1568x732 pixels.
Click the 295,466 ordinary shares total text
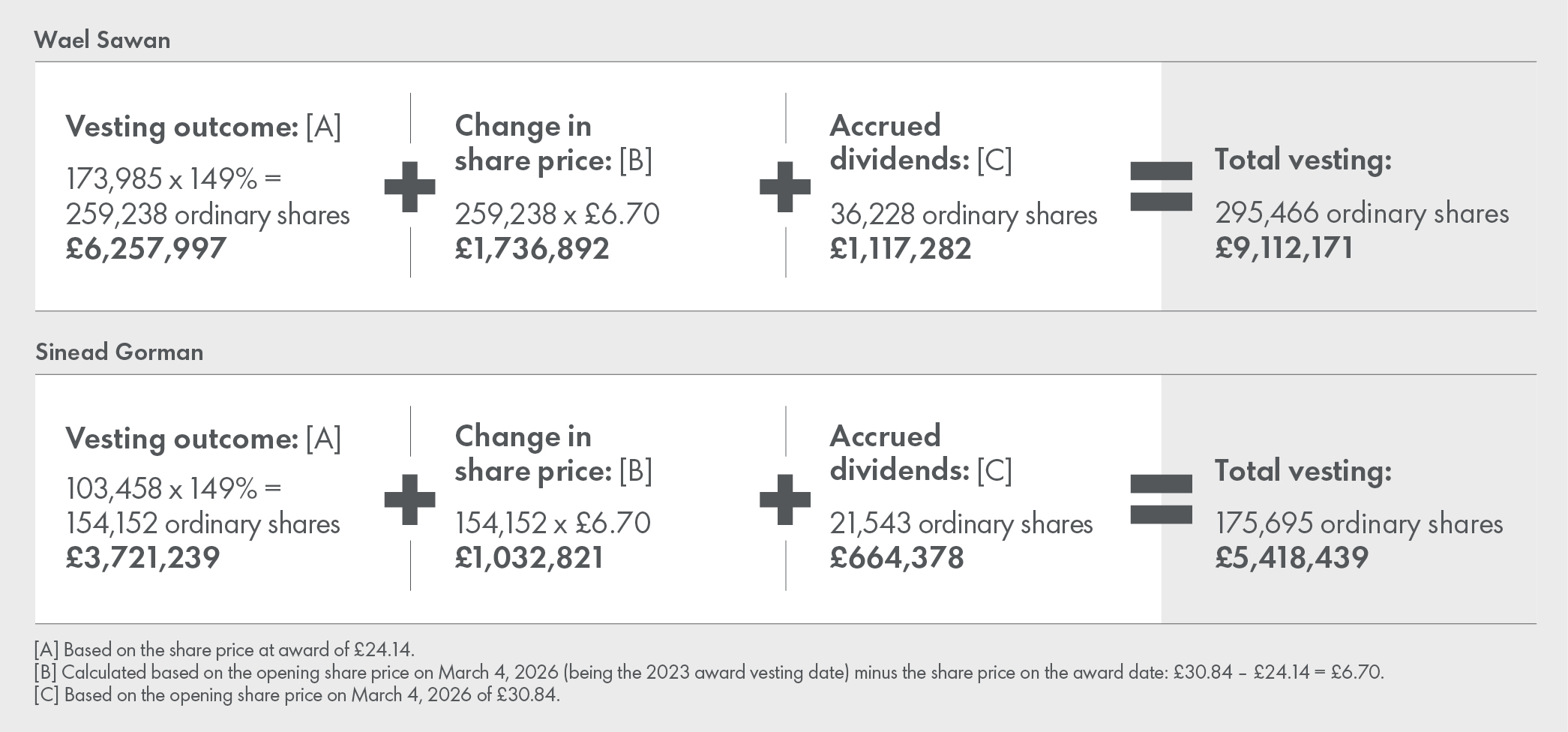point(1362,214)
